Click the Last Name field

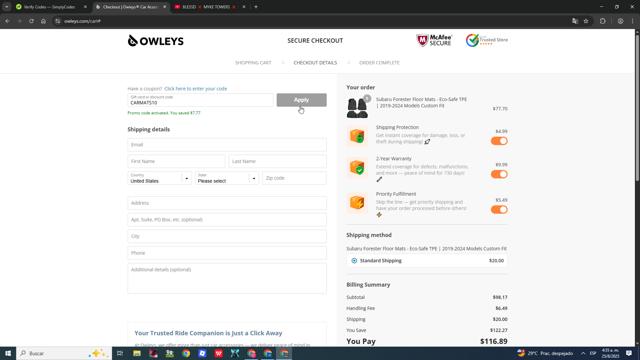(278, 161)
